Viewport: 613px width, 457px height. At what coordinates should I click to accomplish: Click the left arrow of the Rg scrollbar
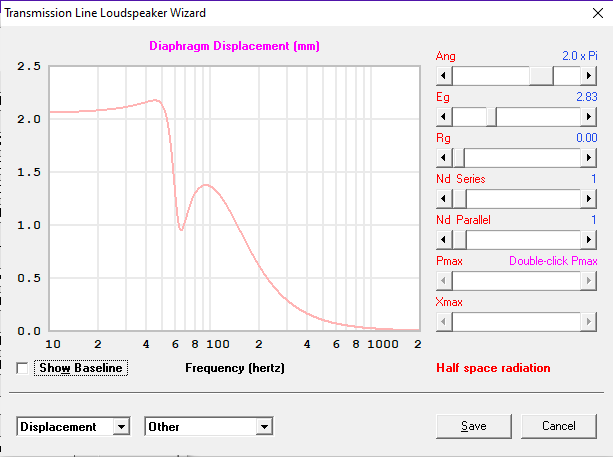coord(444,158)
